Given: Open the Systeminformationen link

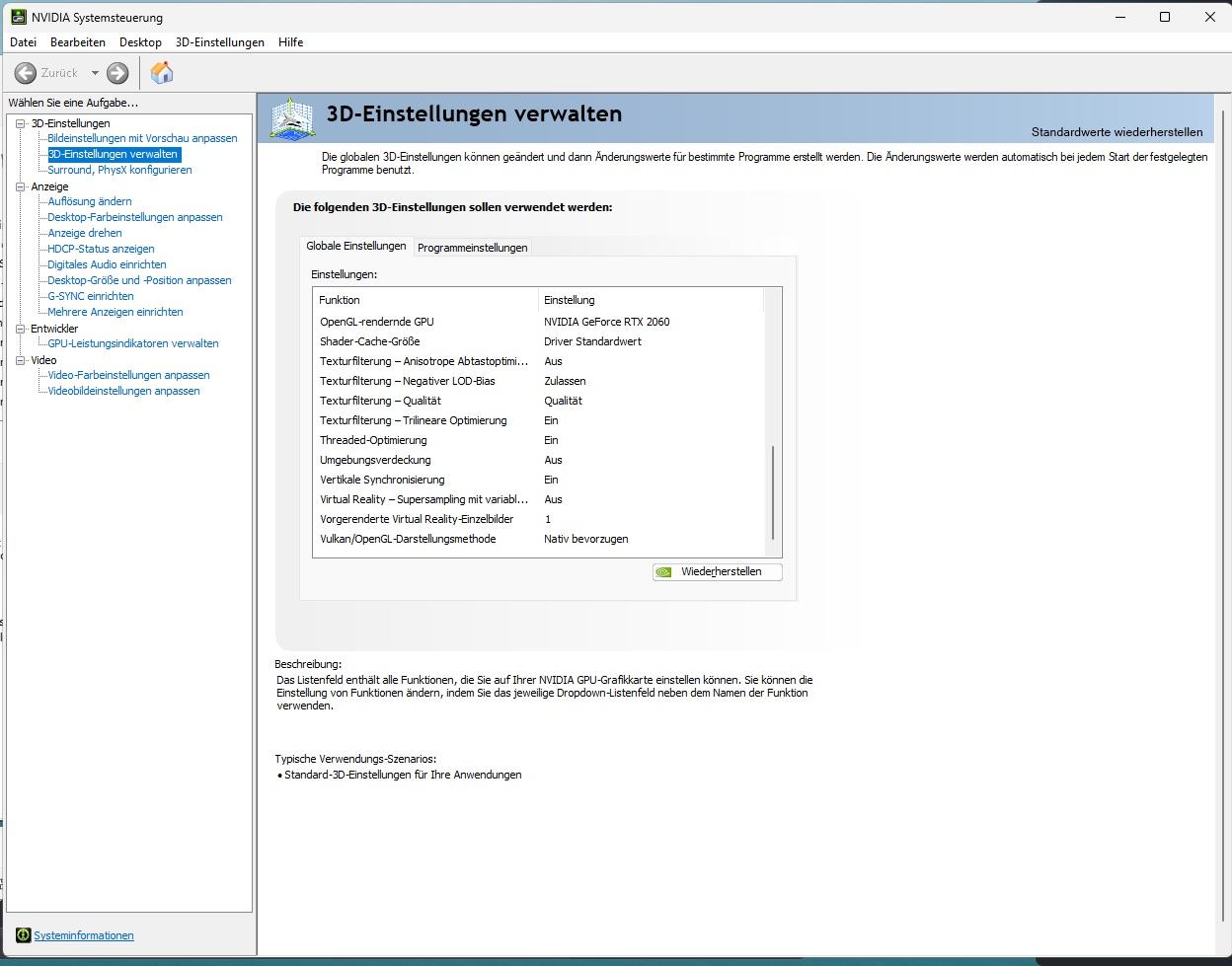Looking at the screenshot, I should (84, 935).
